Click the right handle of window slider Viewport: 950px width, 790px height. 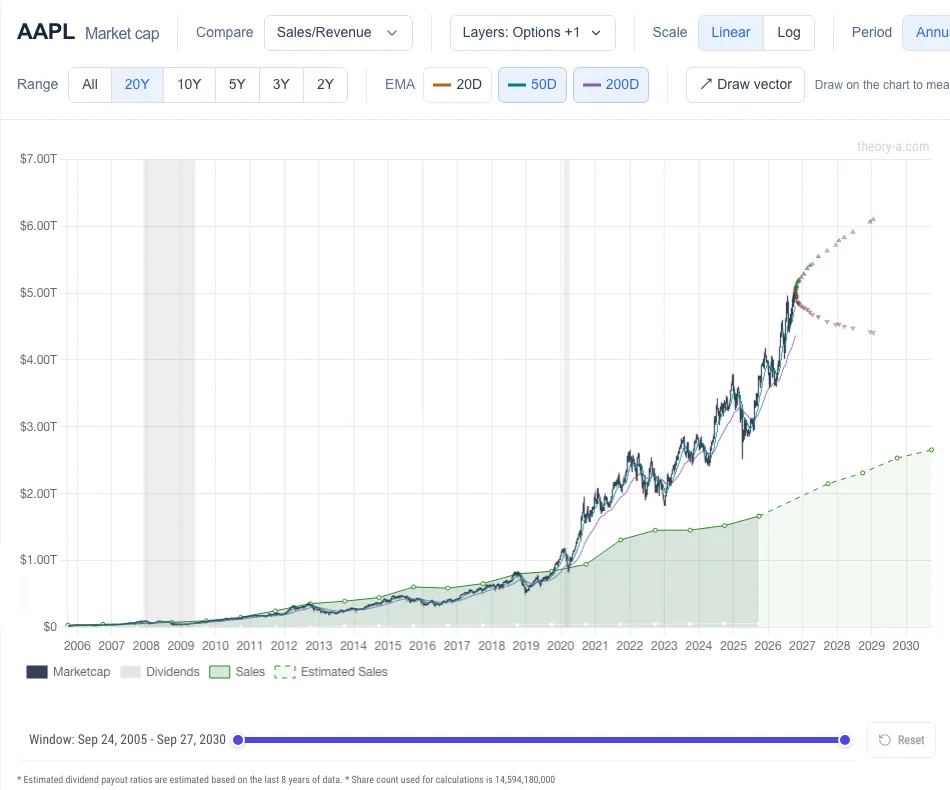845,740
